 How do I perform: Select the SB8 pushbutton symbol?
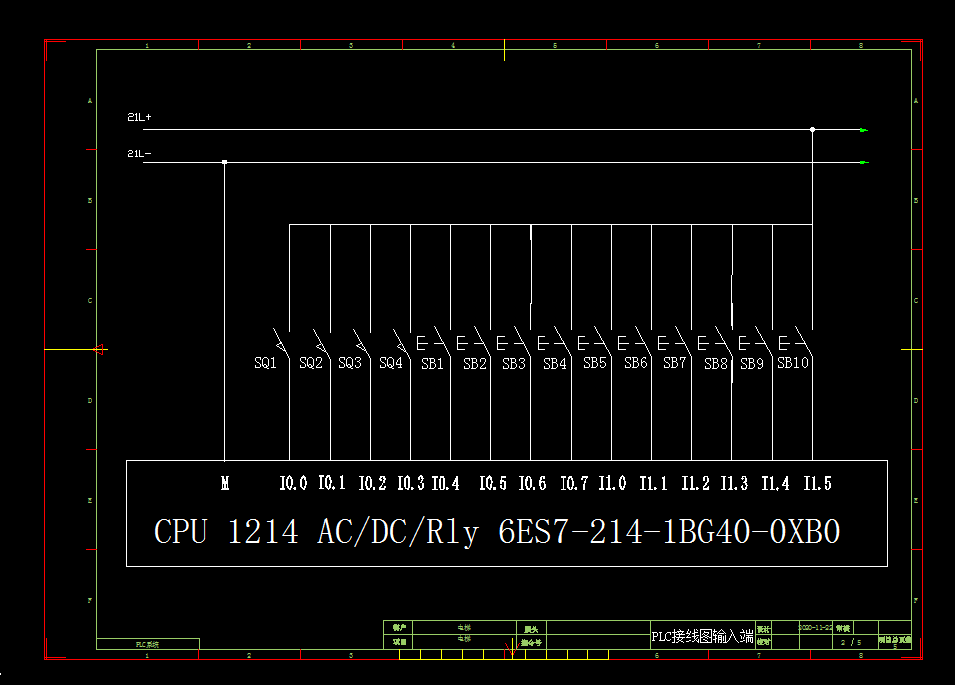[x=715, y=342]
